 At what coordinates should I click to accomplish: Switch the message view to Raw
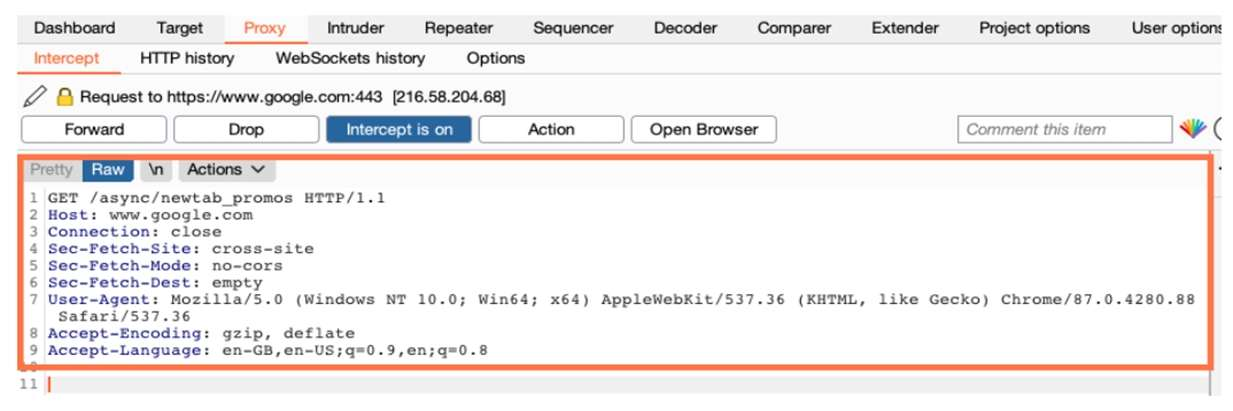tap(107, 170)
